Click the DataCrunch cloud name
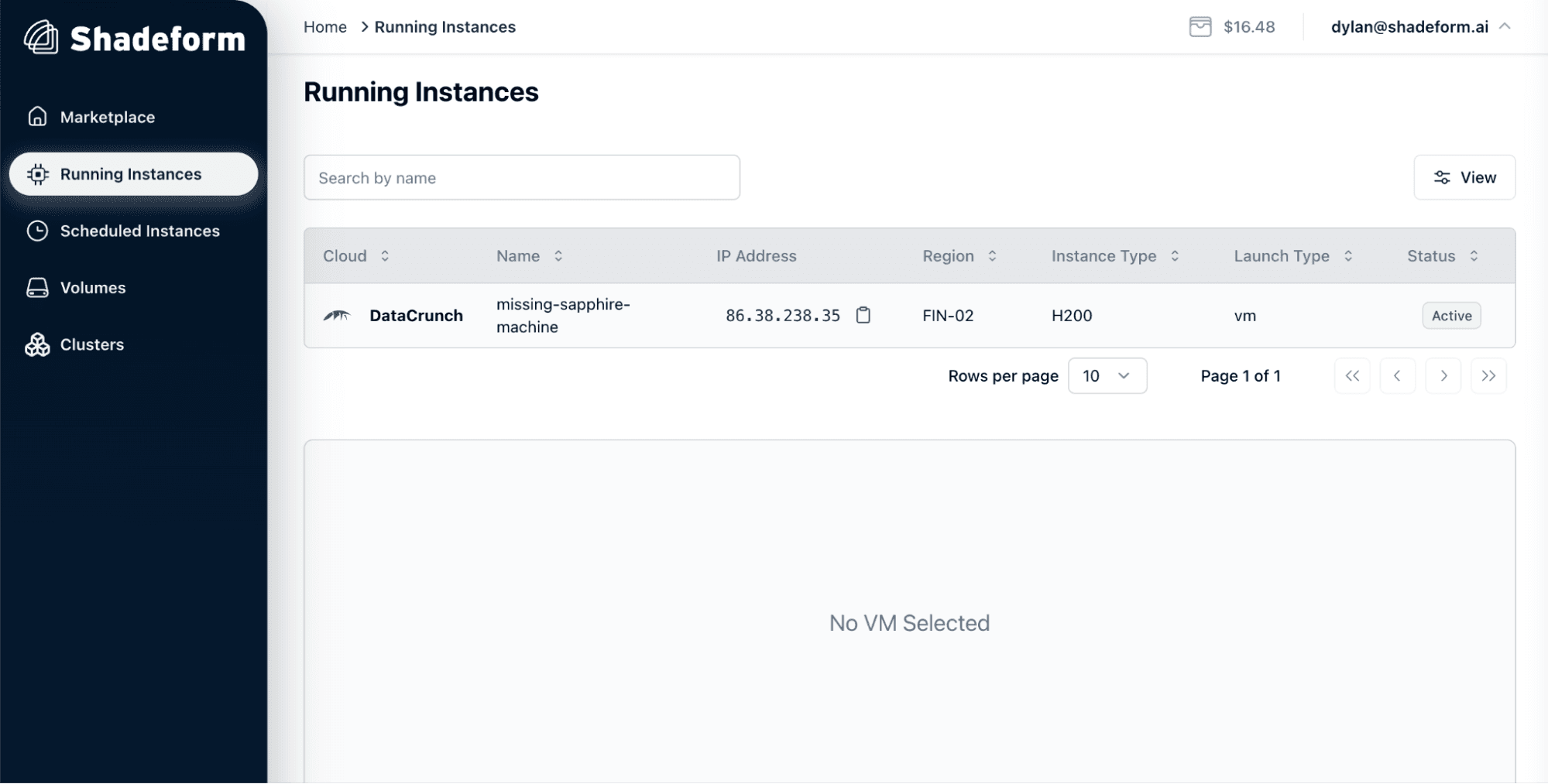Viewport: 1548px width, 784px height. pos(416,315)
